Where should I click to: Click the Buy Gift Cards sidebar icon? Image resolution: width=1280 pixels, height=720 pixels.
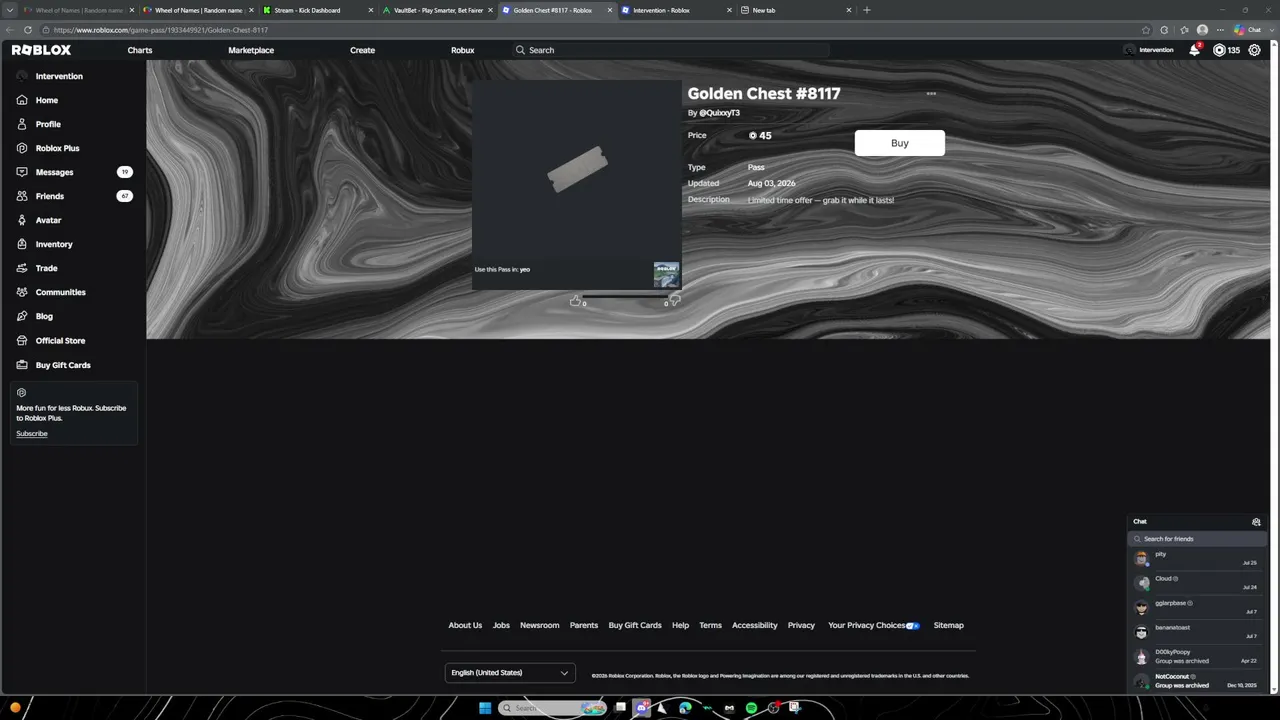click(22, 365)
